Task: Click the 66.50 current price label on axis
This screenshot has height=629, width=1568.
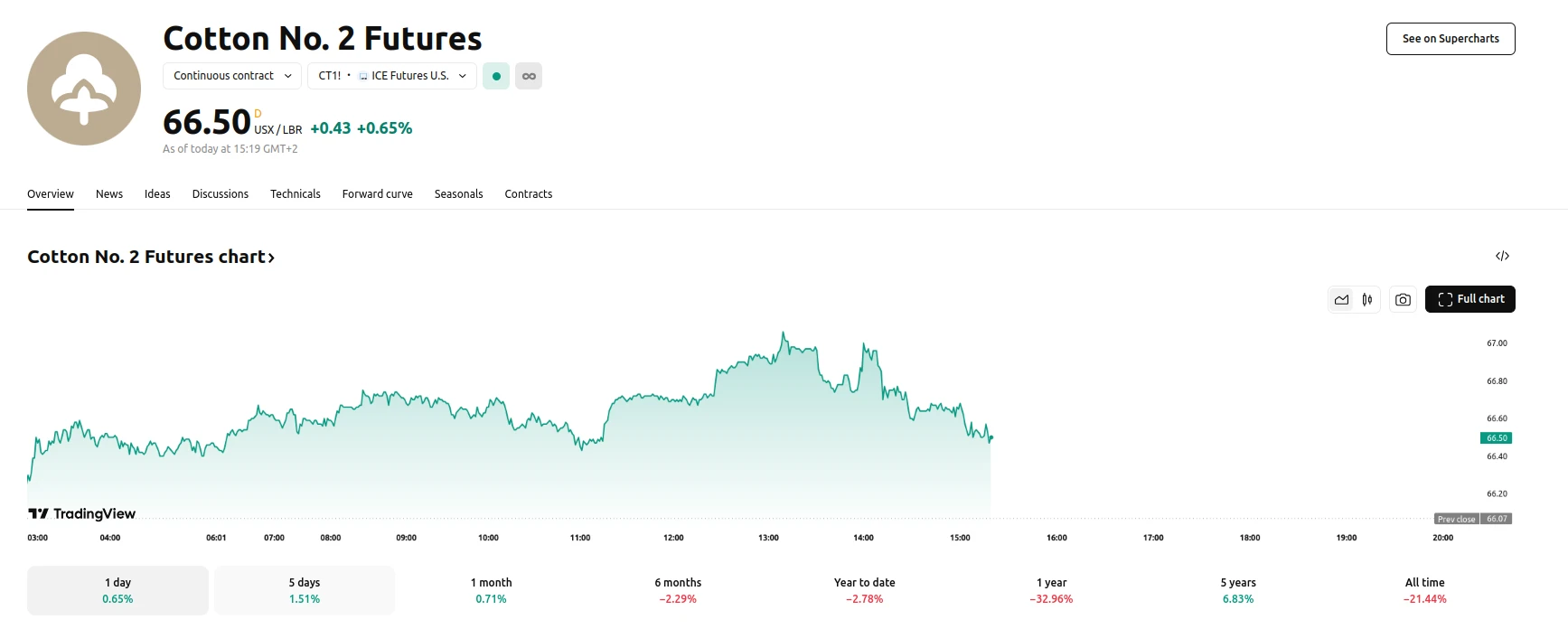Action: click(x=1496, y=438)
